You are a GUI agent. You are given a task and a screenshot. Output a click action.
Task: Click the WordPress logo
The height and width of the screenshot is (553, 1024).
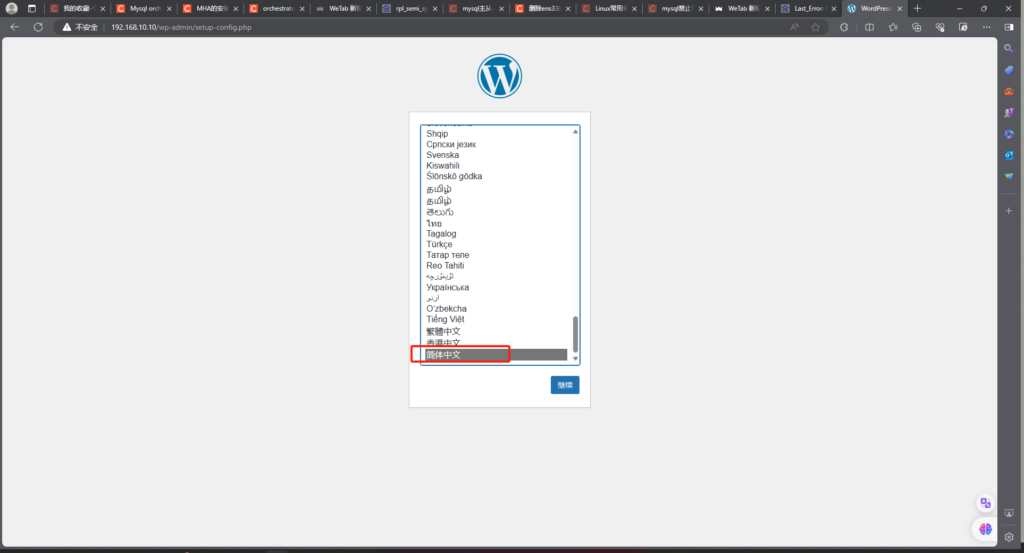pyautogui.click(x=500, y=76)
